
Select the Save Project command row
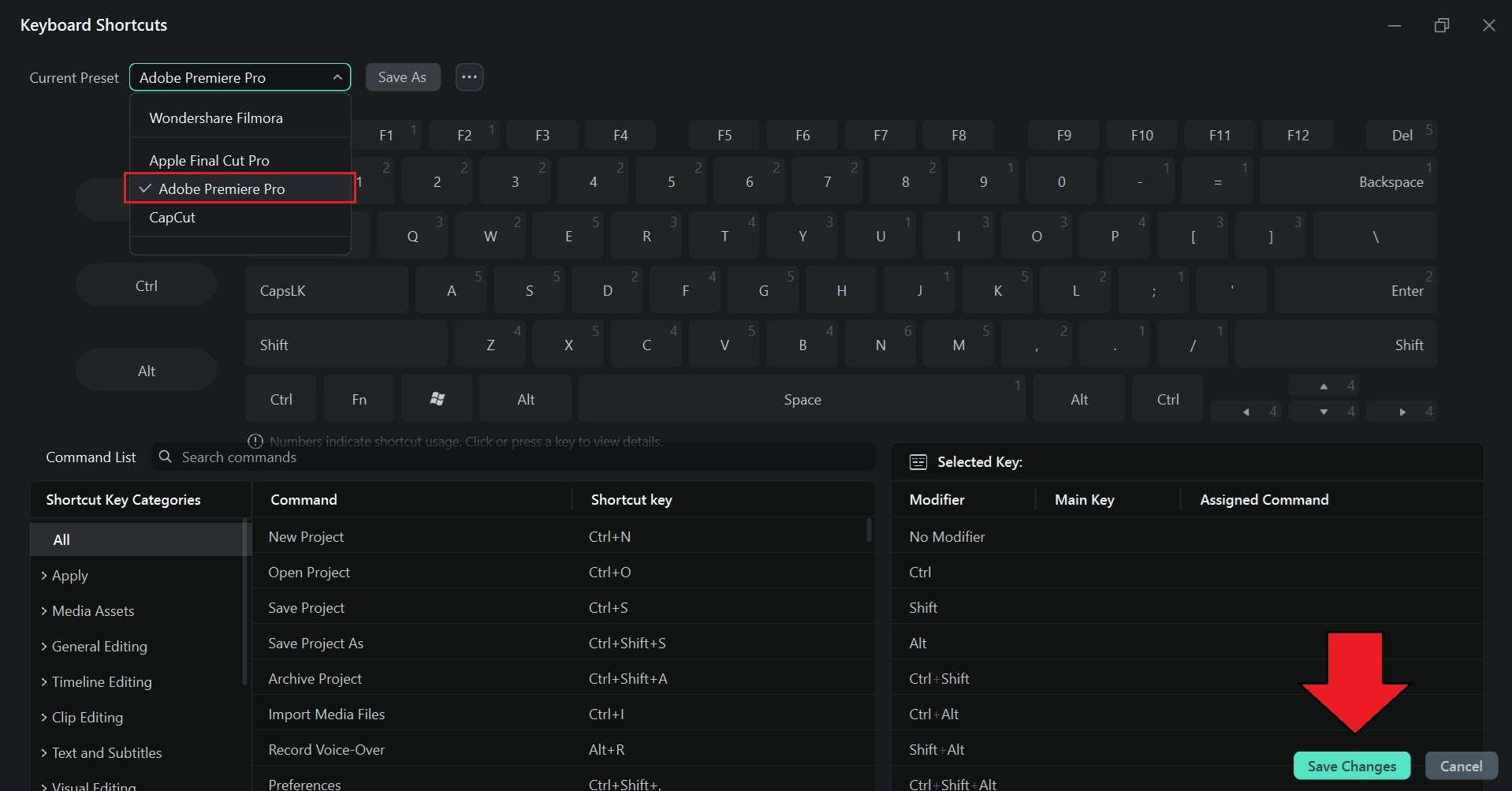(x=563, y=607)
